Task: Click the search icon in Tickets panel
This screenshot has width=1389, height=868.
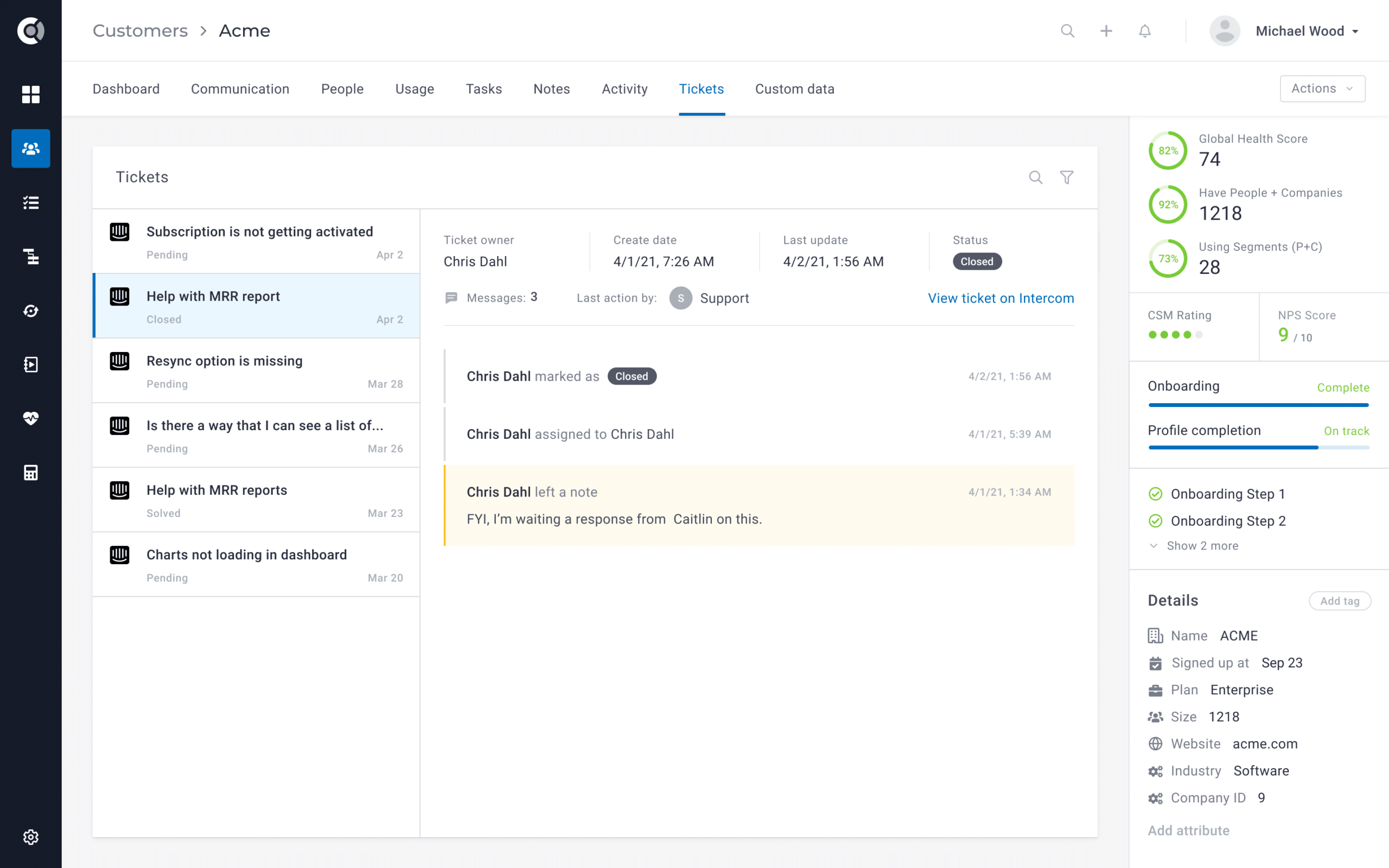Action: pos(1035,178)
